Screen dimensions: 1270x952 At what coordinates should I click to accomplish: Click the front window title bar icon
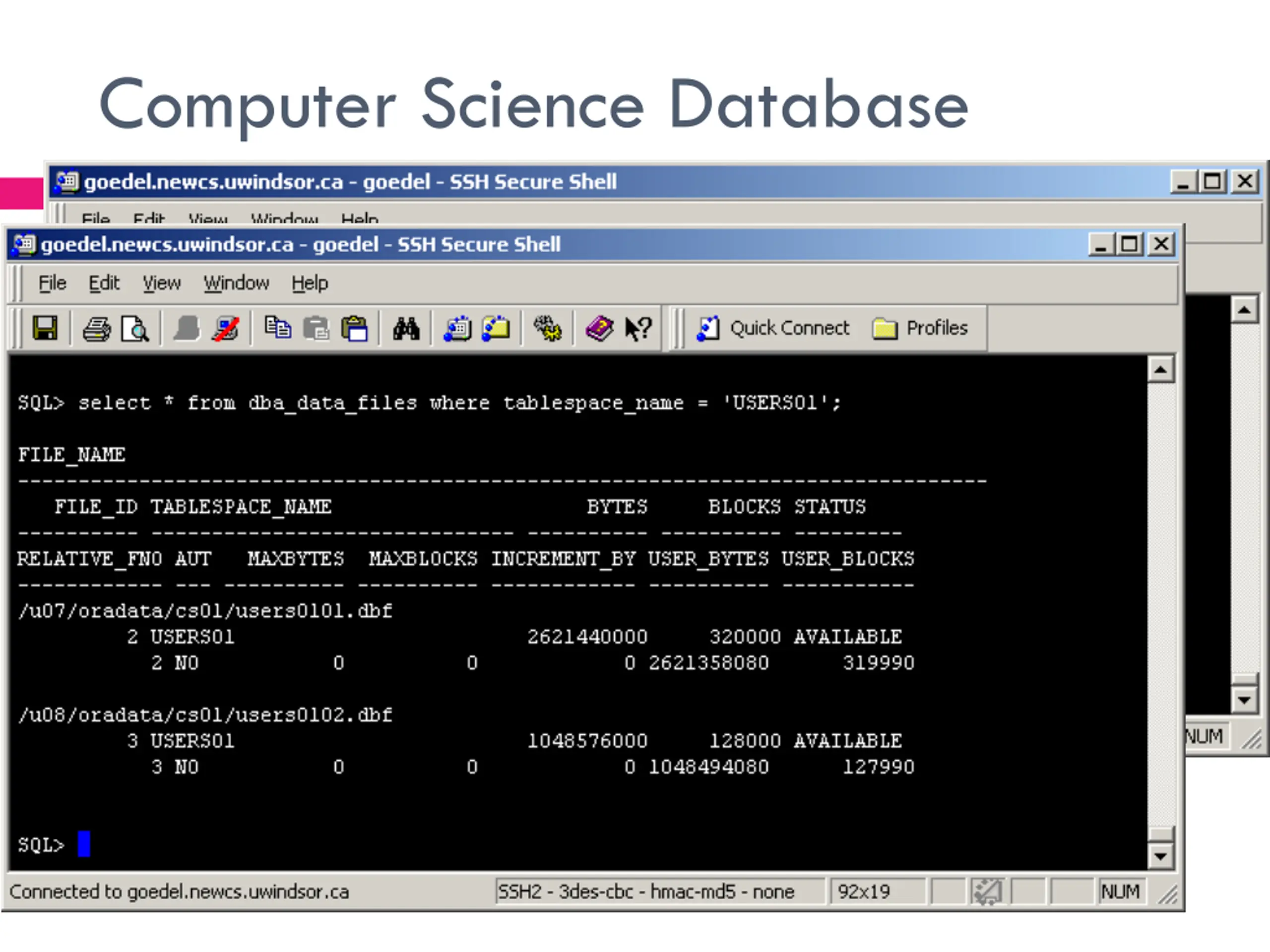point(23,245)
